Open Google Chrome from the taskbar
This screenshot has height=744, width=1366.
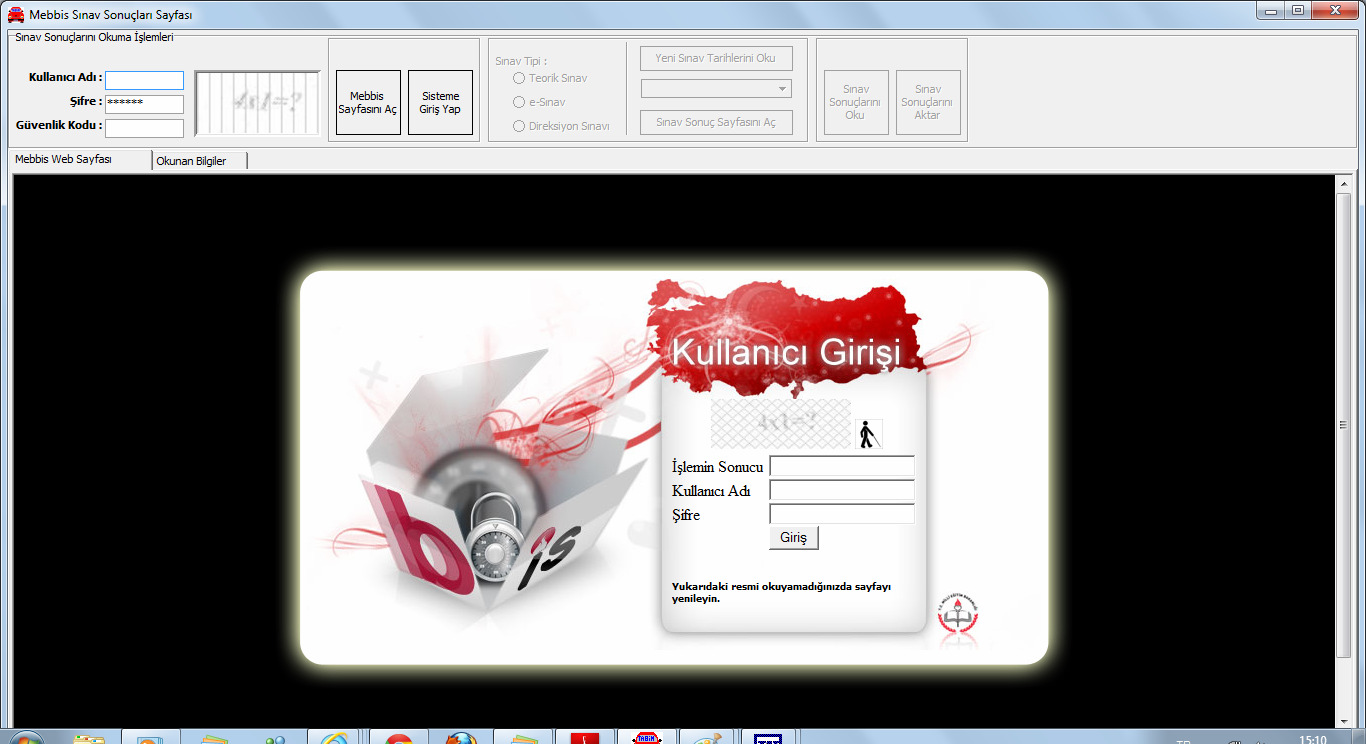point(398,737)
